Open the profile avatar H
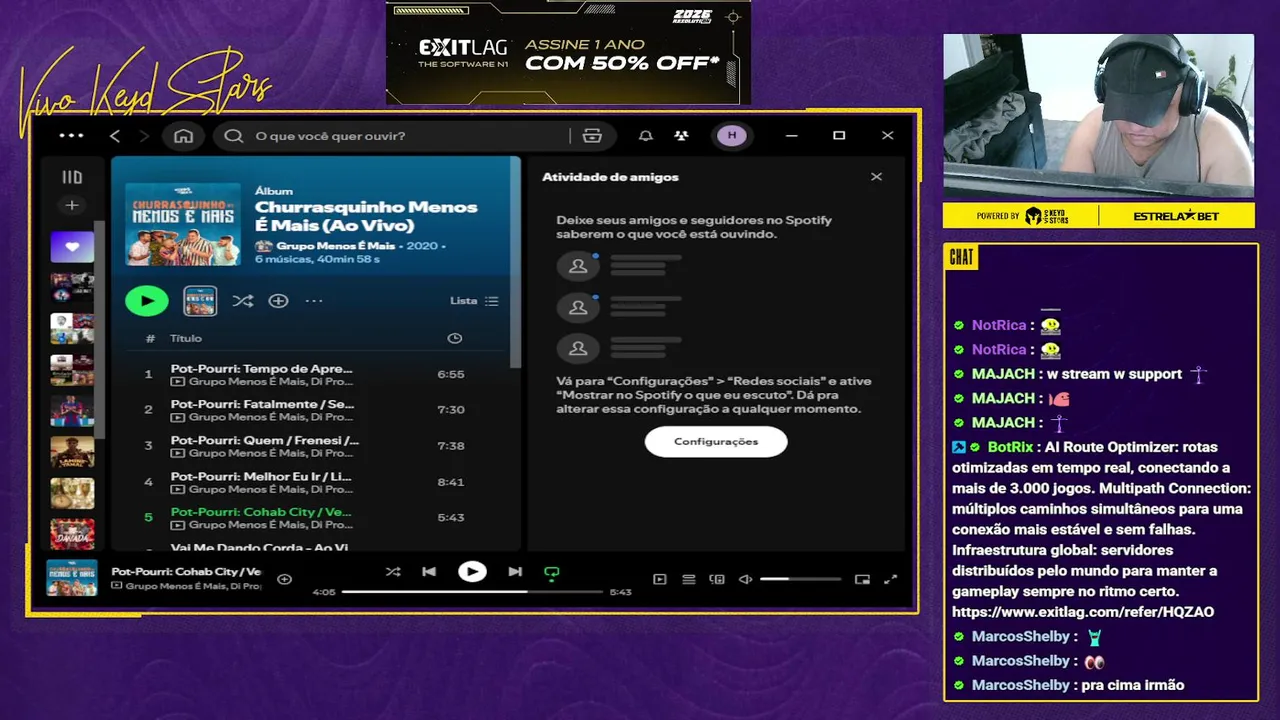This screenshot has width=1280, height=720. (x=732, y=136)
